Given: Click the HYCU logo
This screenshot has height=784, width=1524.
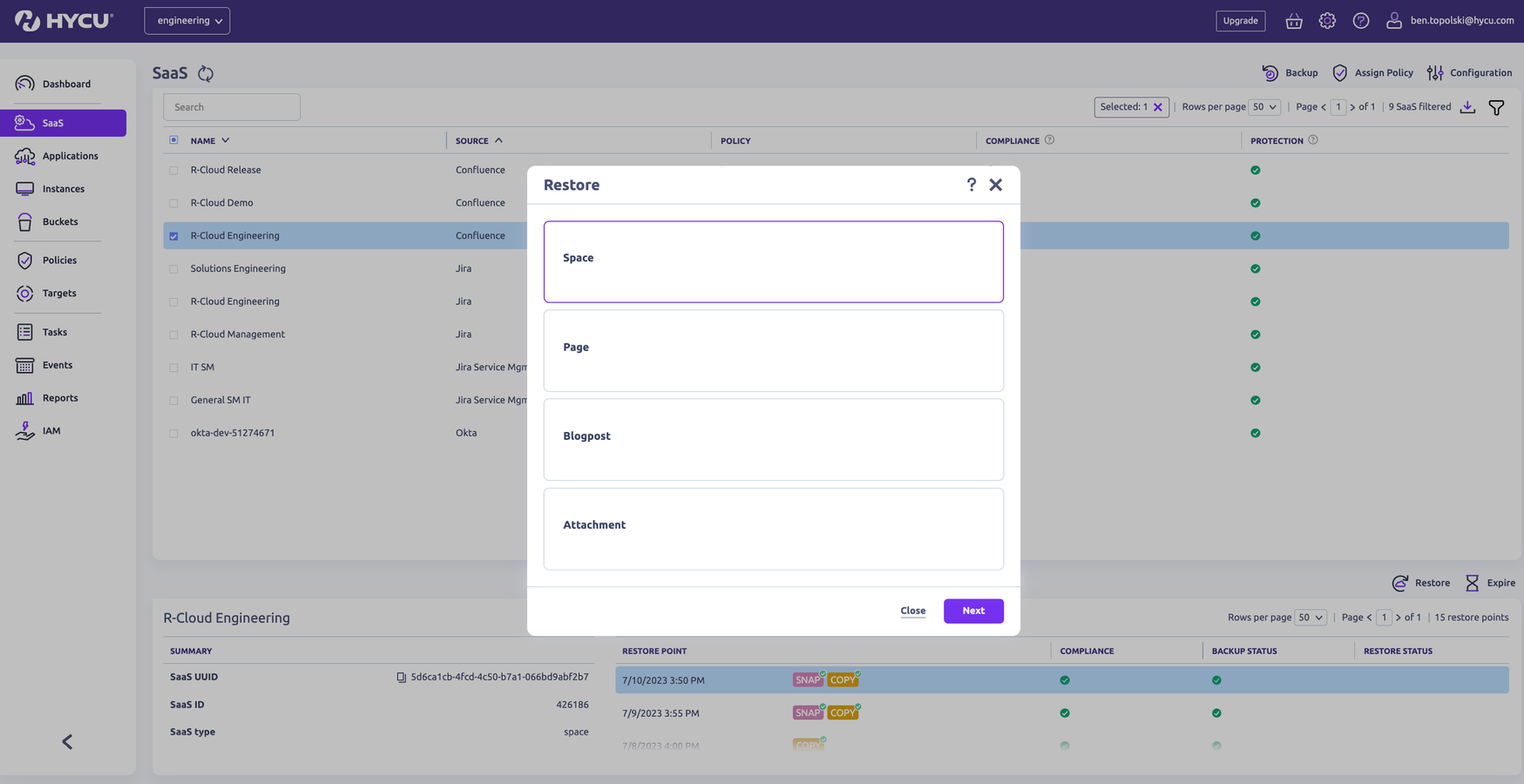Looking at the screenshot, I should [x=64, y=20].
